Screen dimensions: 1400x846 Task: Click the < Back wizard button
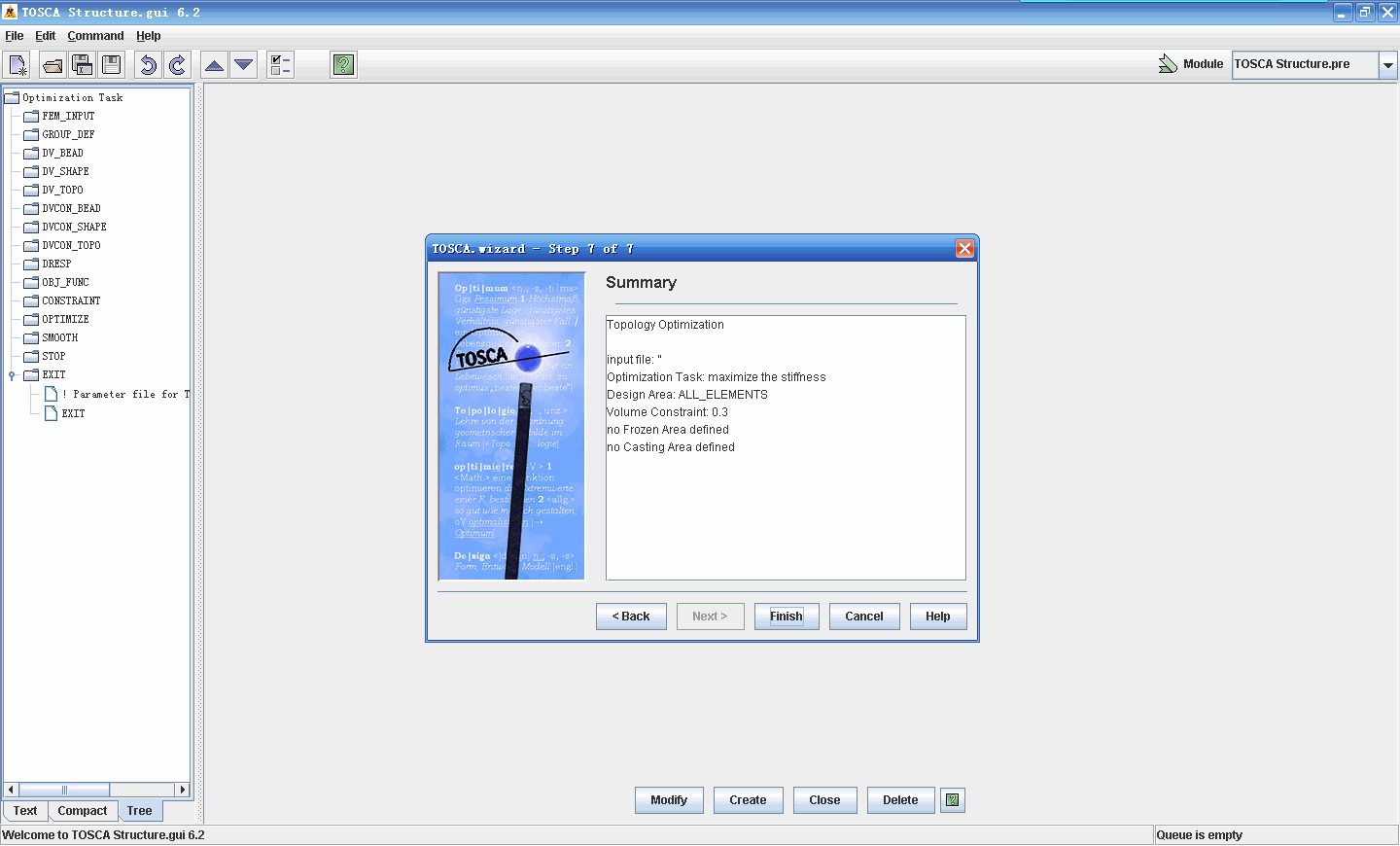(631, 617)
